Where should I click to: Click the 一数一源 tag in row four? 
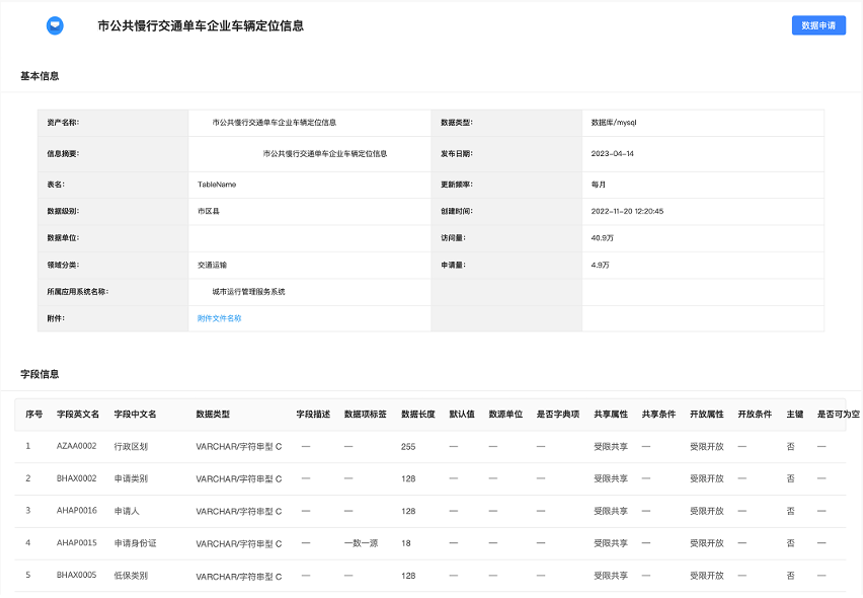click(x=361, y=543)
